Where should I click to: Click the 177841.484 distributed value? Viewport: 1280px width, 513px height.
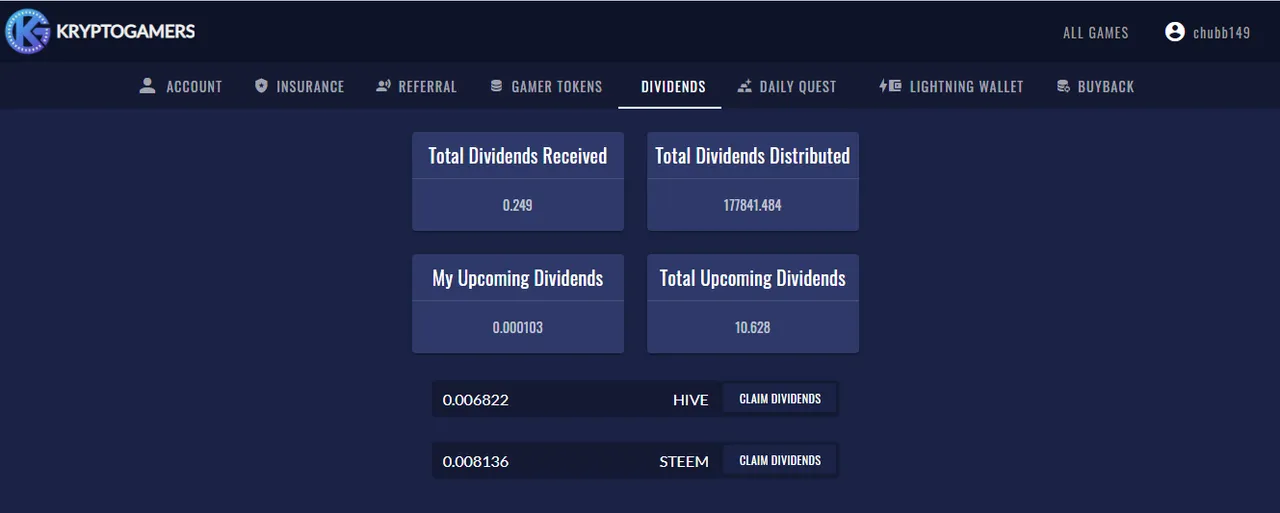(x=753, y=205)
